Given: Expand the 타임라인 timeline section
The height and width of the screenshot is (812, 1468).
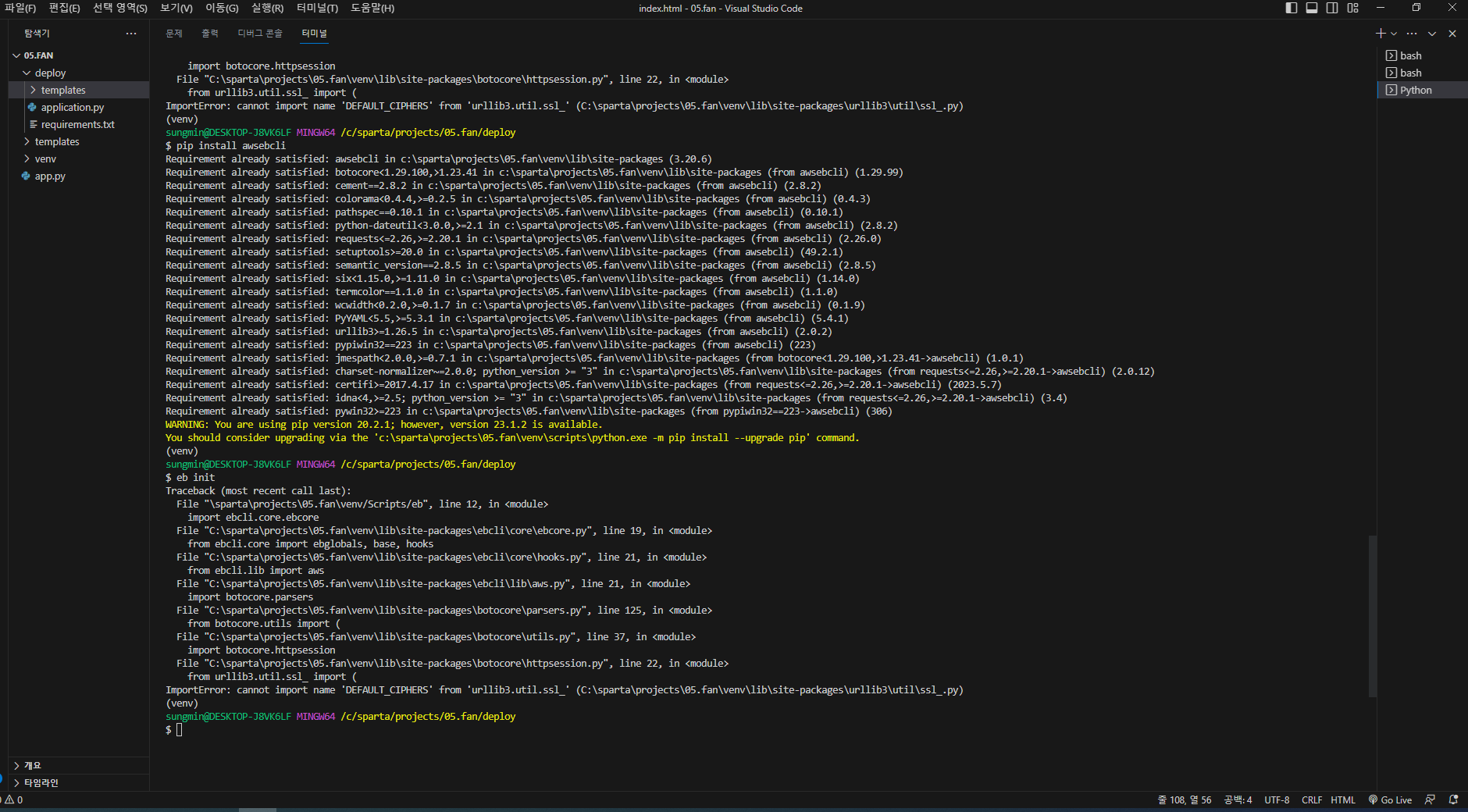Looking at the screenshot, I should [78, 782].
